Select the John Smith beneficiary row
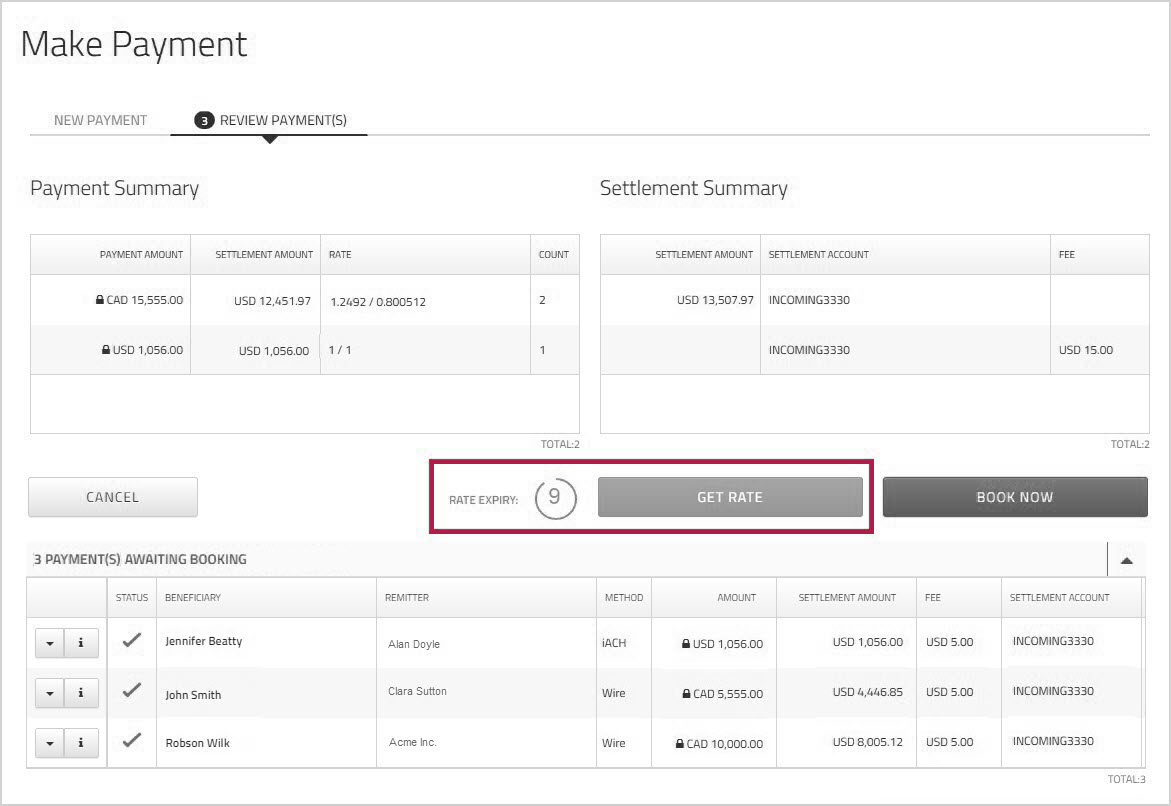Screen dimensions: 1171x806 click(x=193, y=695)
